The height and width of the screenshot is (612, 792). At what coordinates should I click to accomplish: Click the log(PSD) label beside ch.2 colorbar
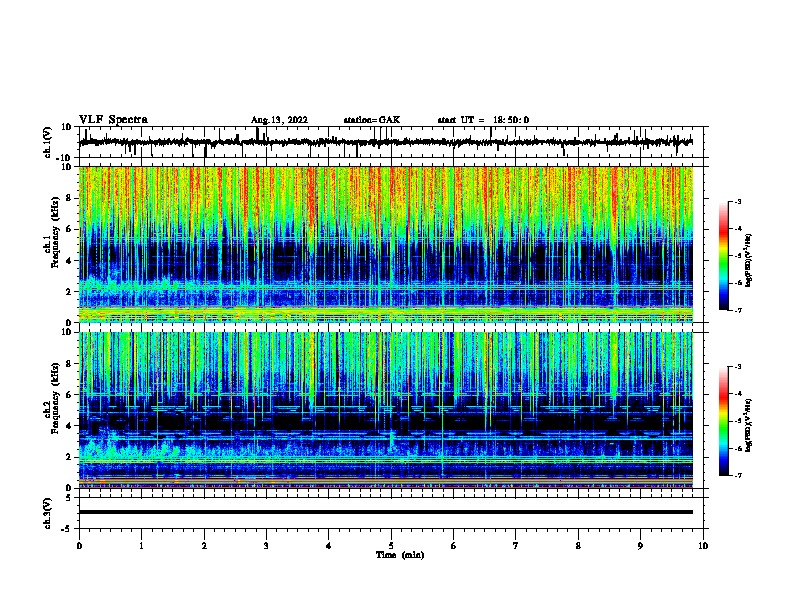click(x=748, y=425)
